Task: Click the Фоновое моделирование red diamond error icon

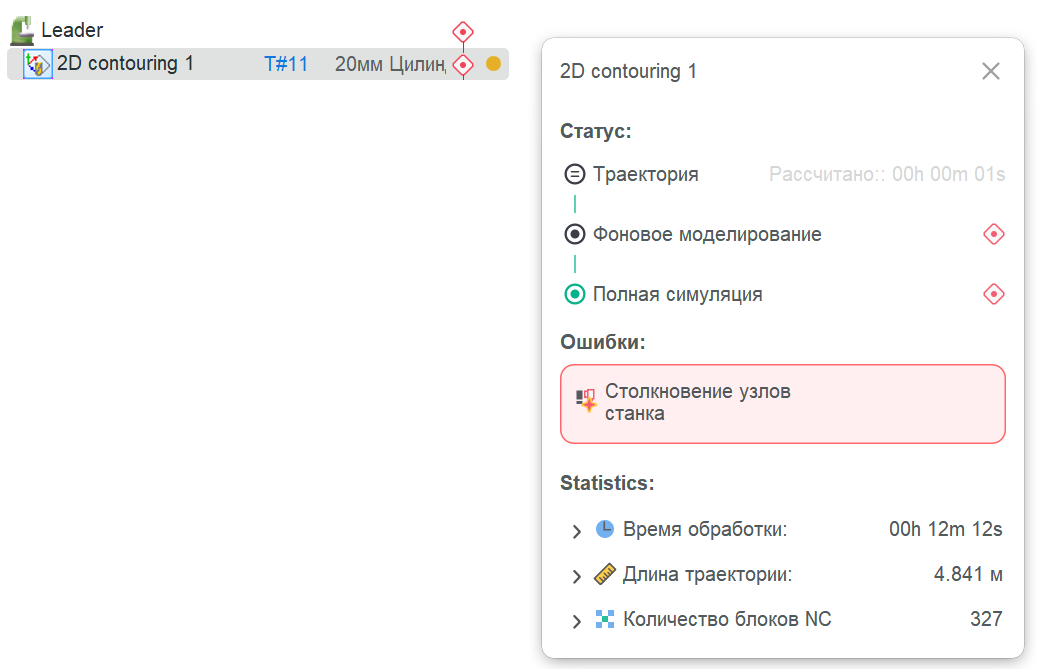Action: coord(993,234)
